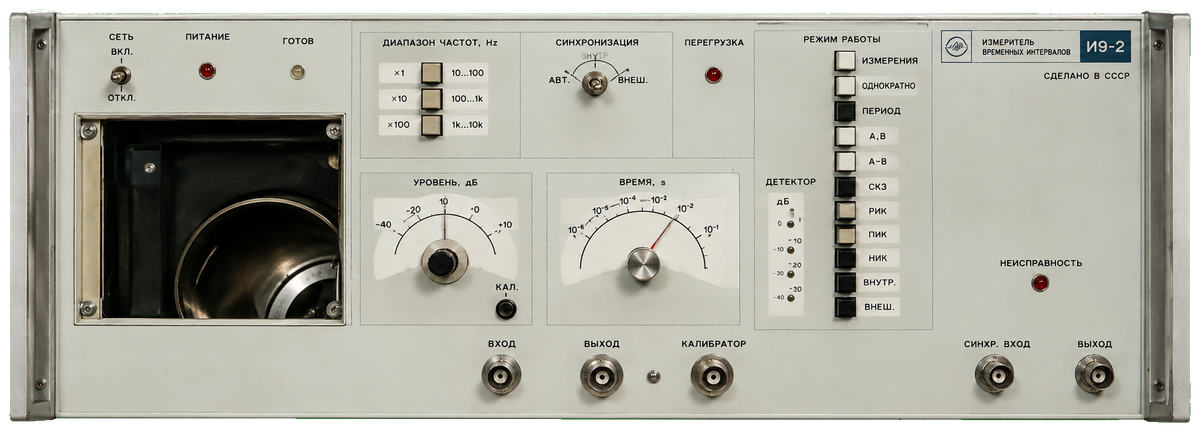
Task: Select the ×100 frequency range button
Action: [432, 125]
